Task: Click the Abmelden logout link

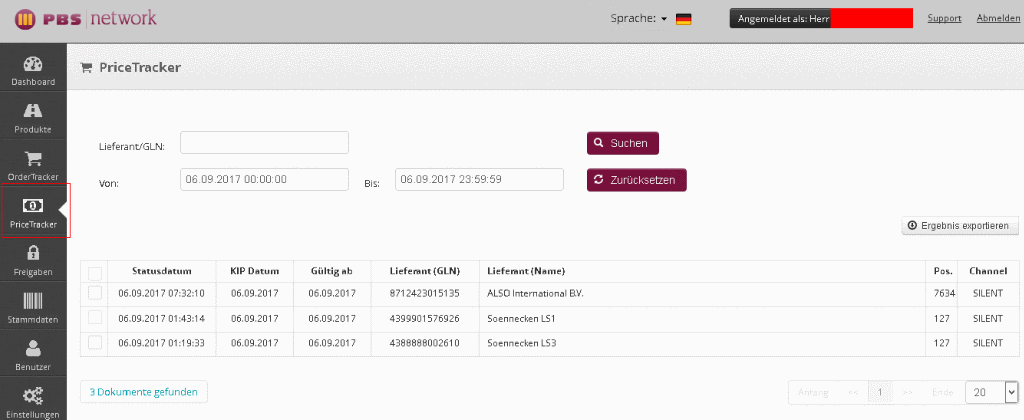Action: point(999,18)
